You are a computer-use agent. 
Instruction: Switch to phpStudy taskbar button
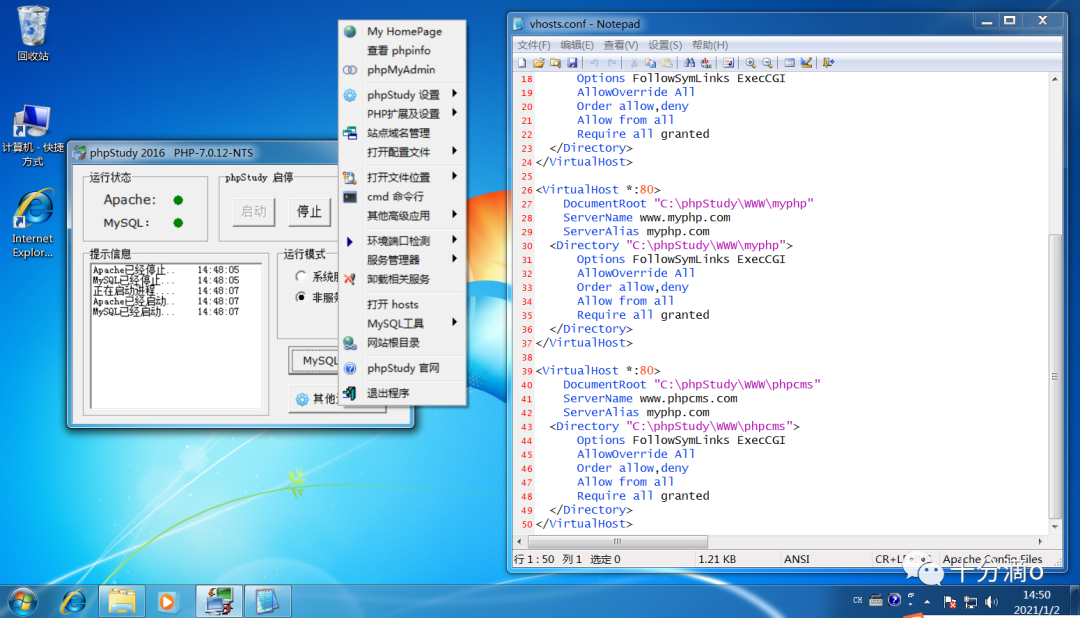[x=219, y=601]
